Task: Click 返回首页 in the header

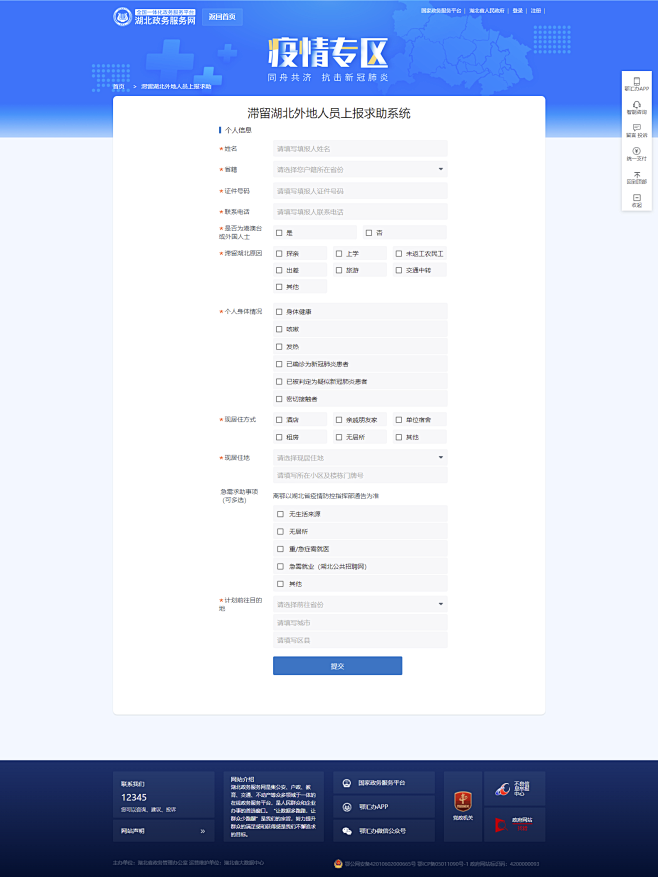Action: click(x=220, y=17)
